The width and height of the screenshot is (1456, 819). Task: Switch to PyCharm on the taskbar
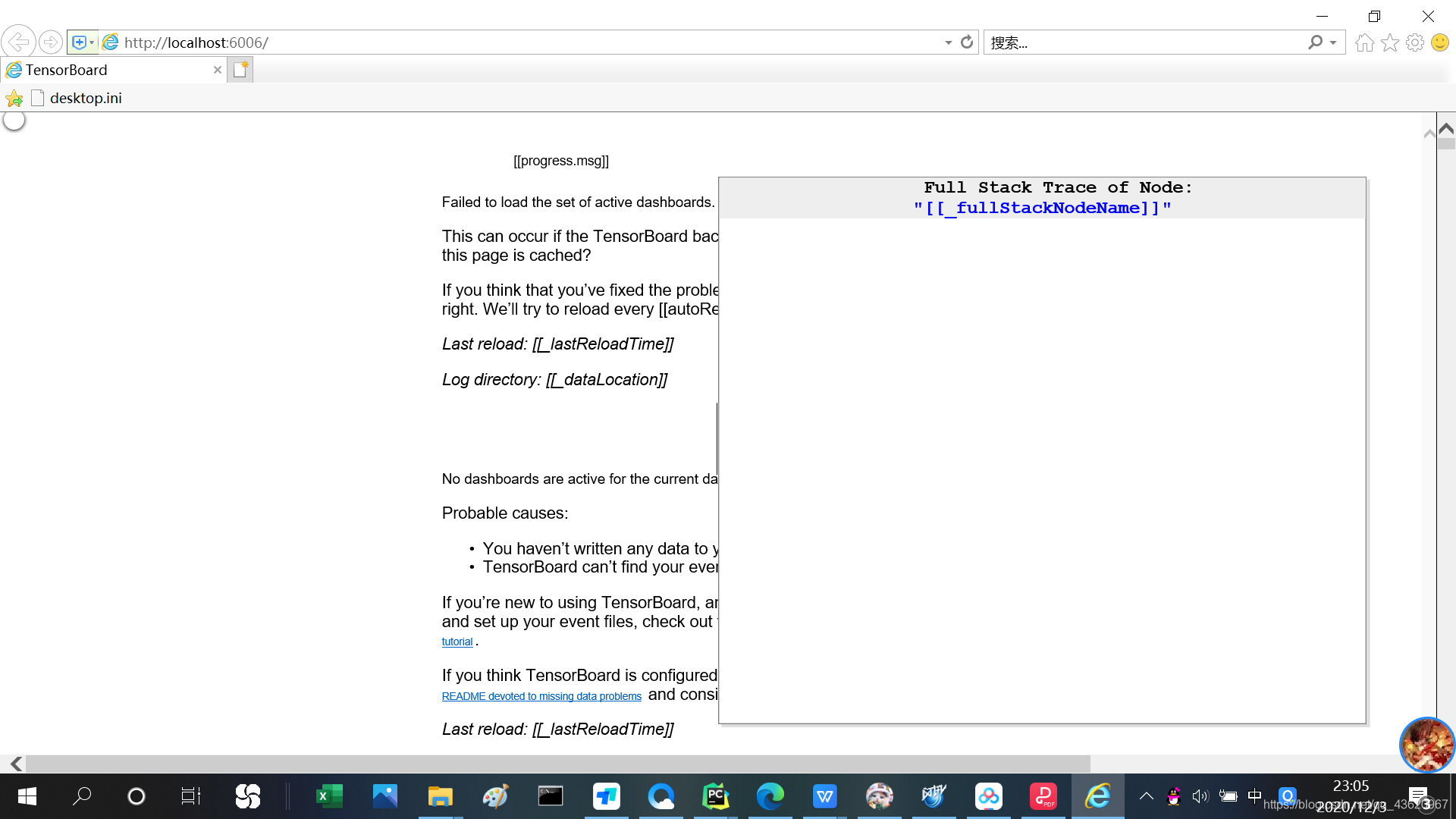tap(716, 796)
